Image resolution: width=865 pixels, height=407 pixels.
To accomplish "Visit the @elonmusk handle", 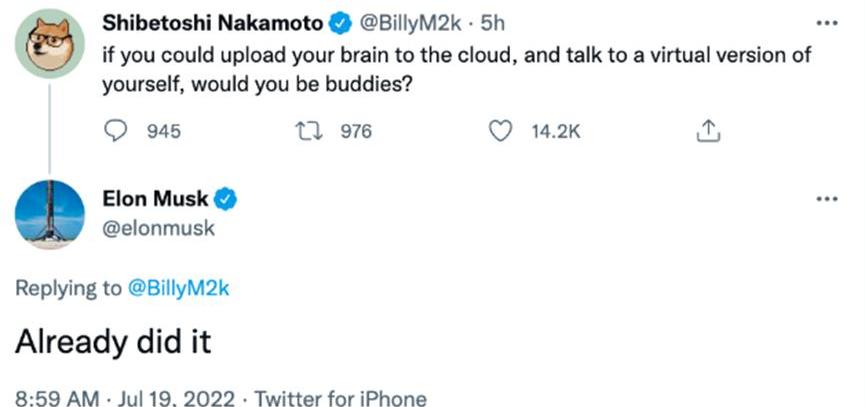I will click(159, 228).
